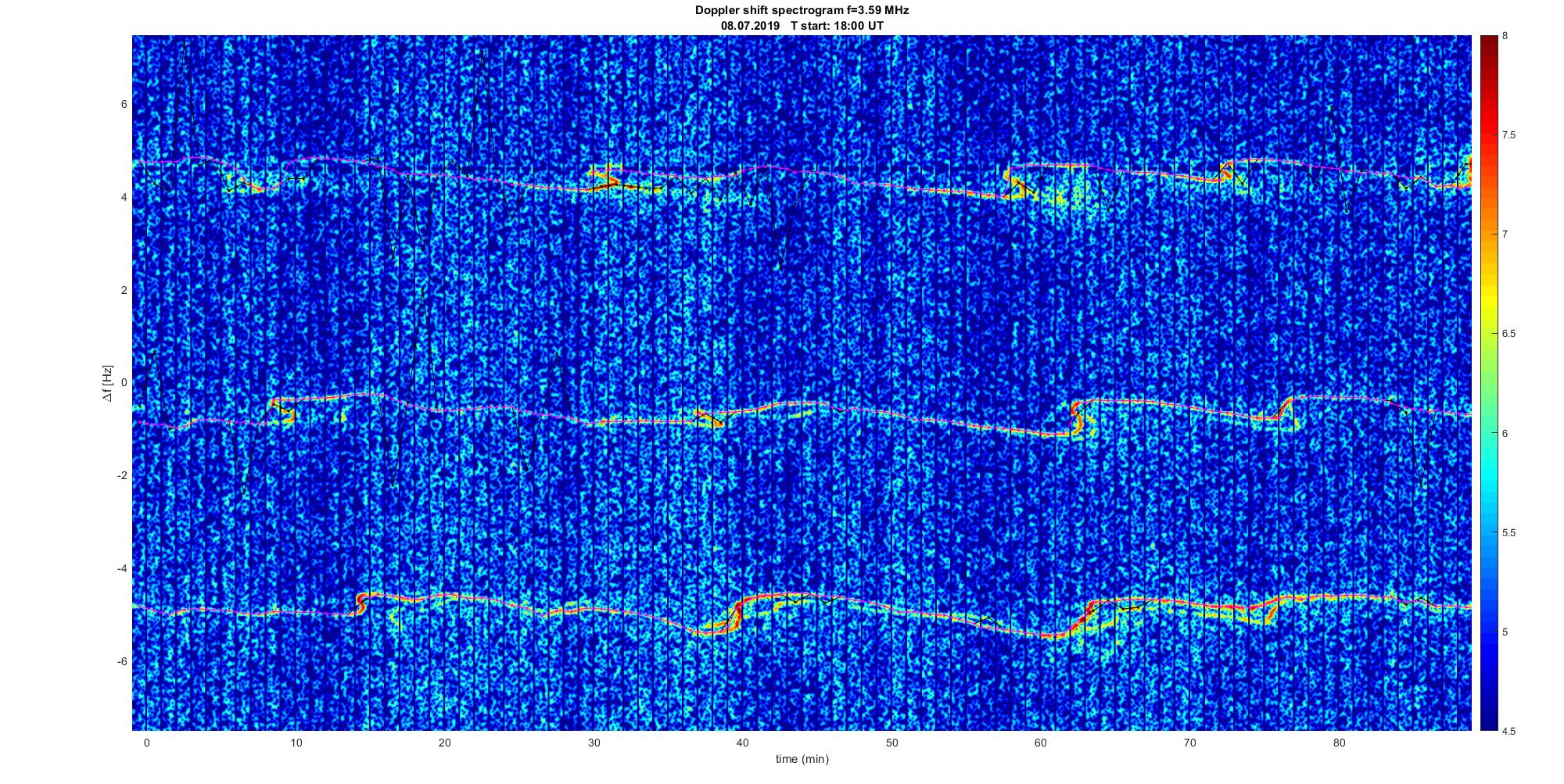Image resolution: width=1564 pixels, height=784 pixels.
Task: Click x-axis tick label 60
Action: click(1041, 743)
